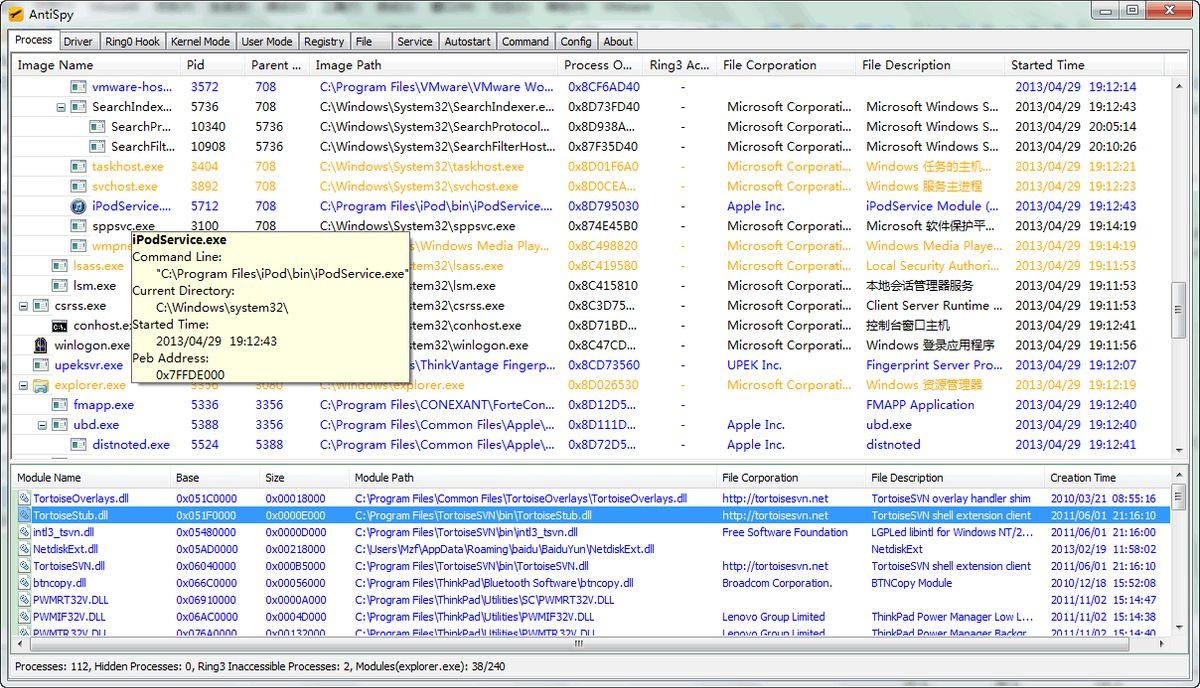Image resolution: width=1200 pixels, height=688 pixels.
Task: Switch to the Driver tab
Action: [x=78, y=42]
